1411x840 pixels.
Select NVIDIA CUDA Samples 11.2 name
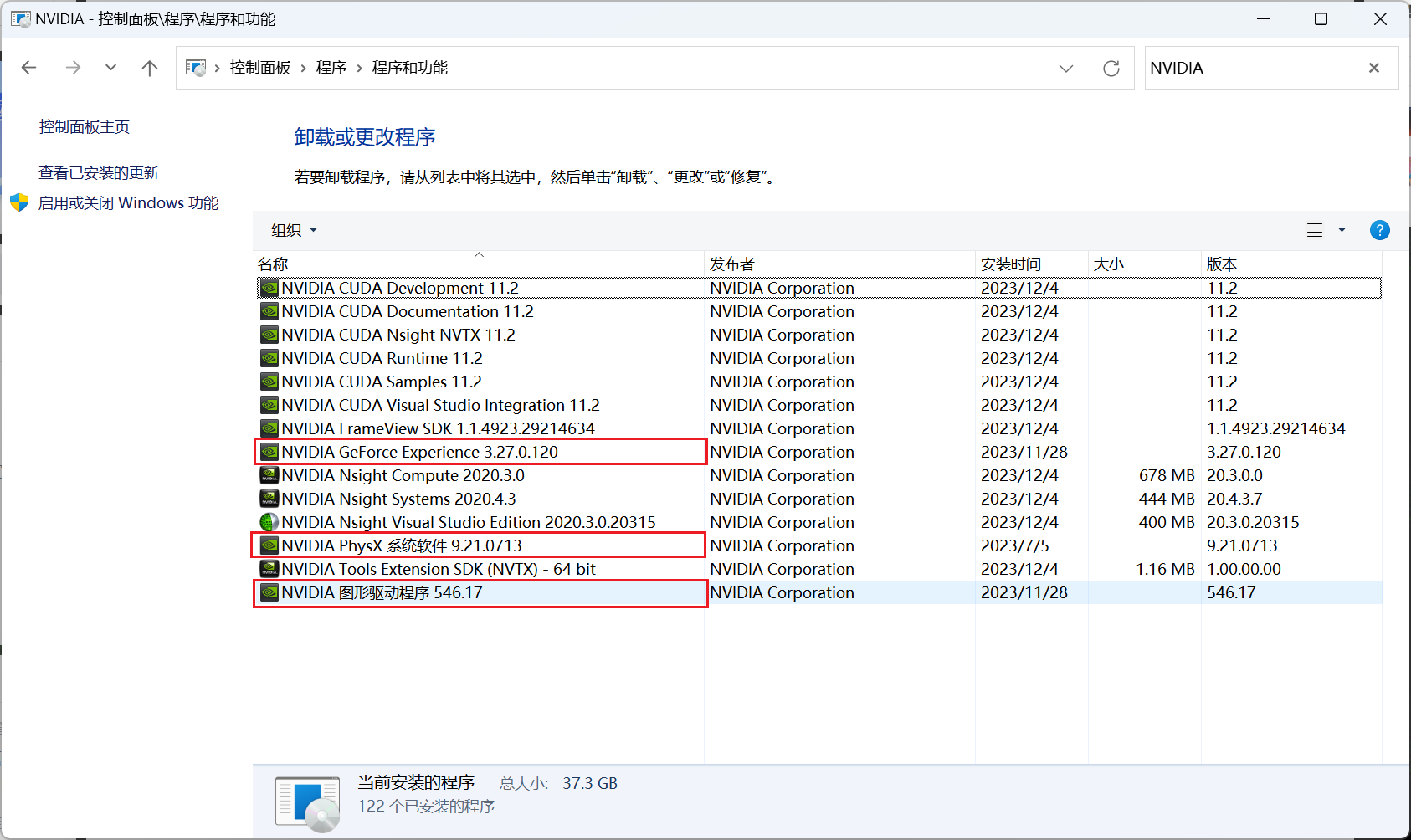click(382, 382)
